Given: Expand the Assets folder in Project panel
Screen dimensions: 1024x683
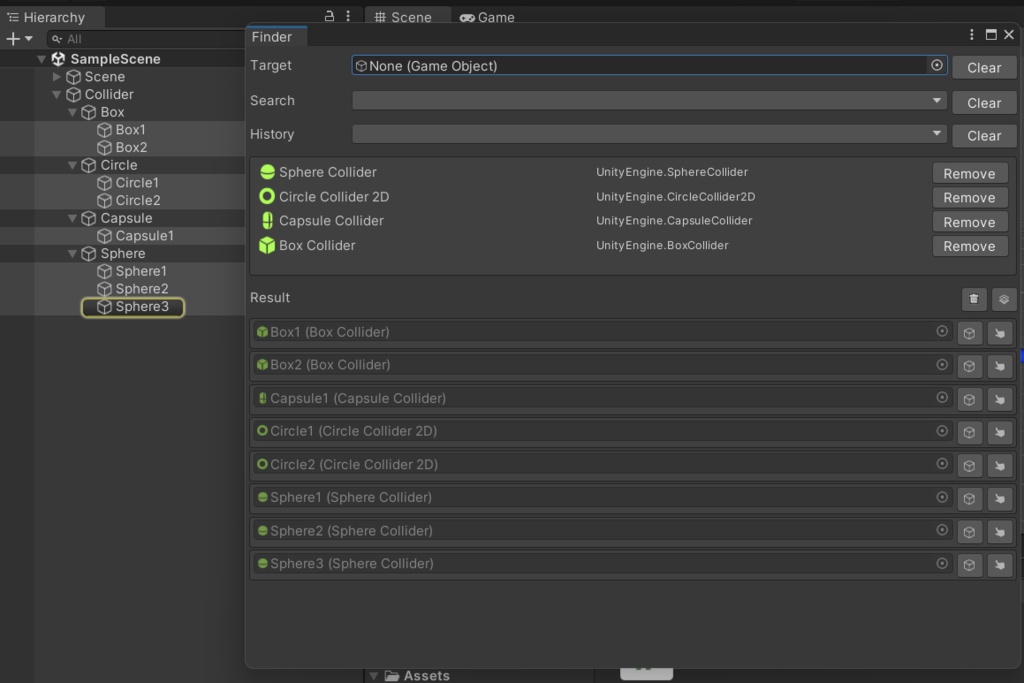Looking at the screenshot, I should [374, 676].
